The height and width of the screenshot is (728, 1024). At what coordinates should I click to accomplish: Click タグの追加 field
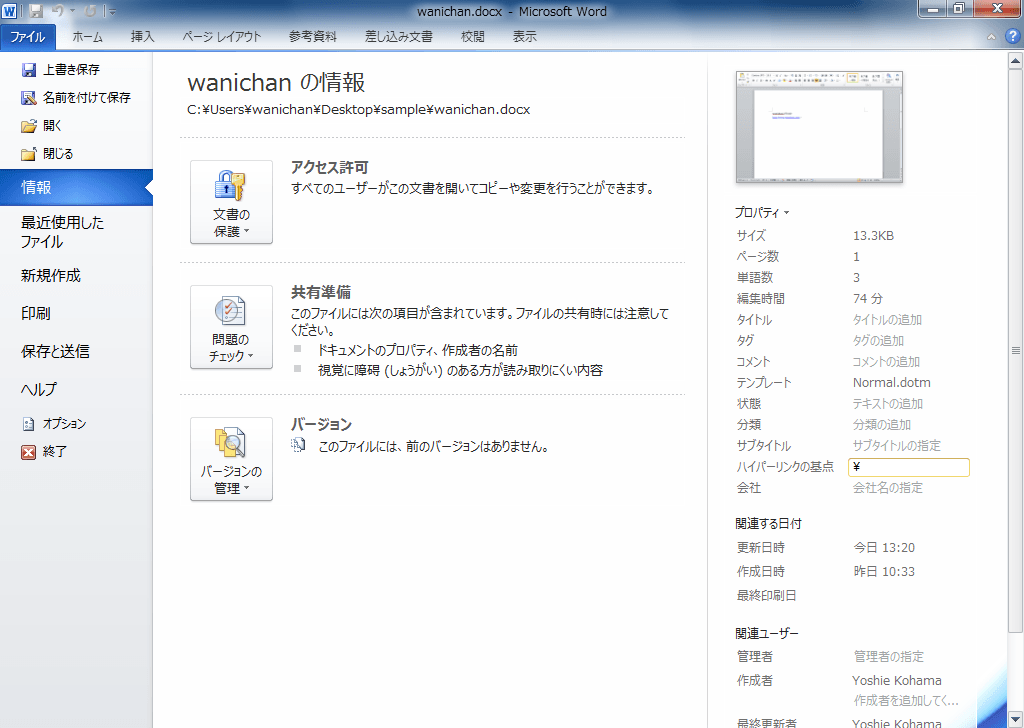[x=878, y=340]
